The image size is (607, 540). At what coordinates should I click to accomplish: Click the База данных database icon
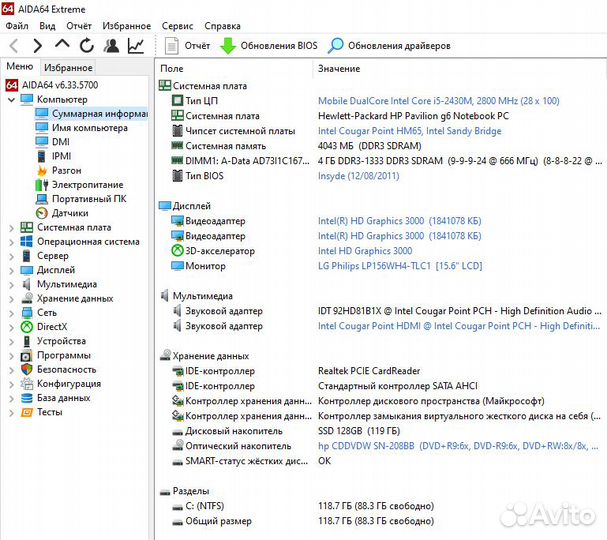26,398
